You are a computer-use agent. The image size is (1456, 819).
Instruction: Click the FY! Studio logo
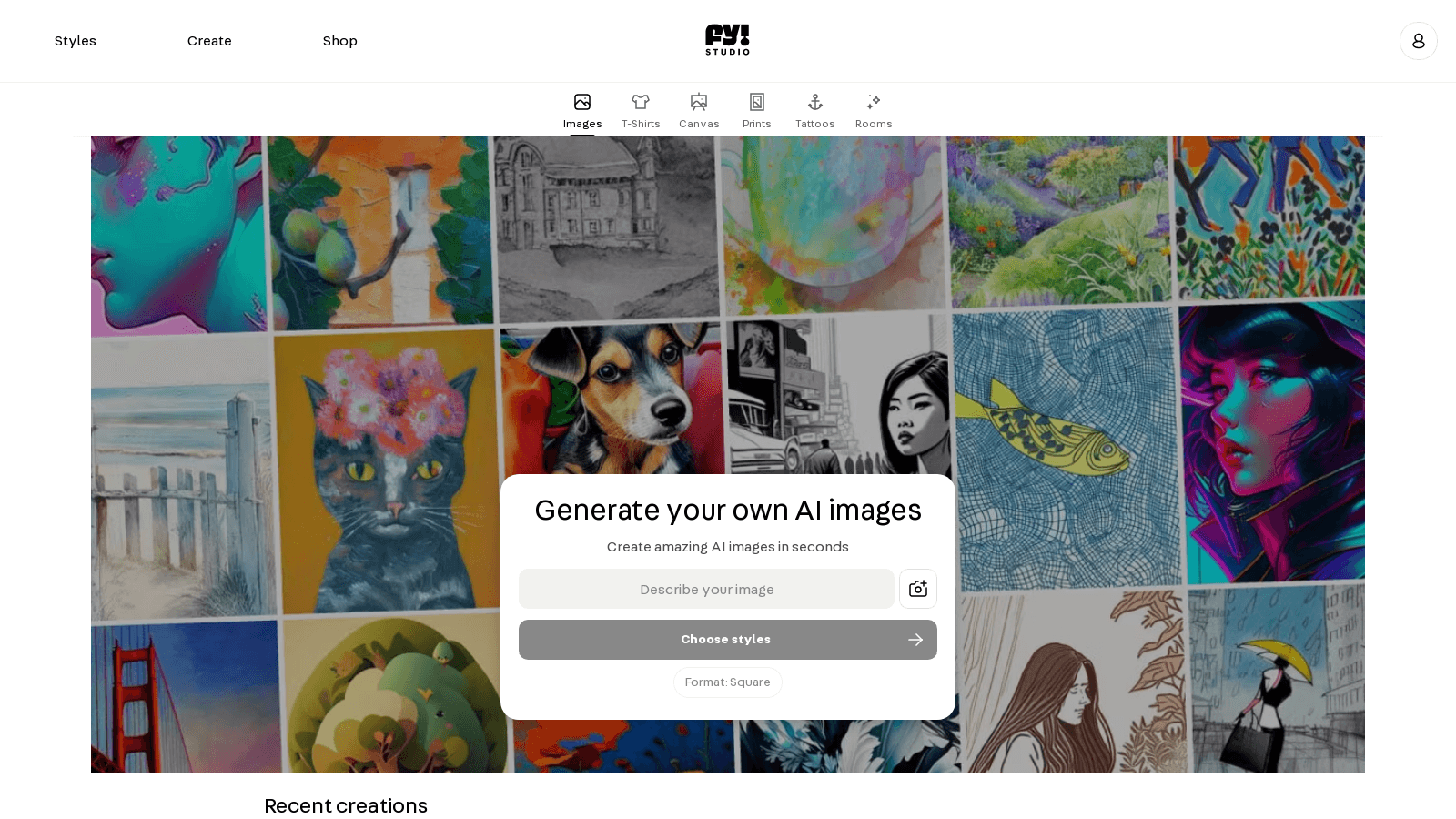pos(727,39)
